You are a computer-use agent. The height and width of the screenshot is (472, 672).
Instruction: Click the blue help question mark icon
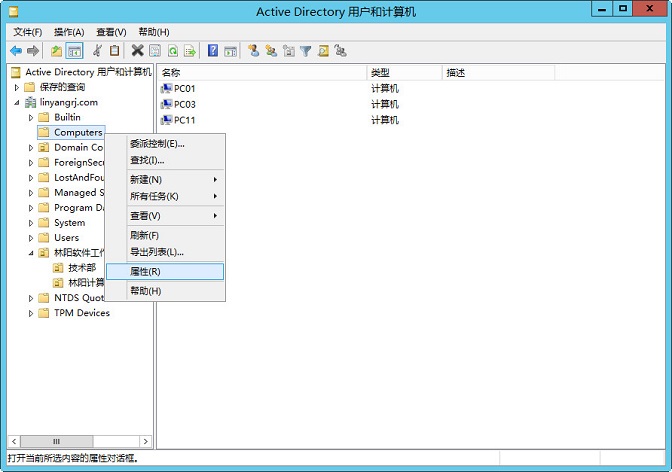pos(213,51)
